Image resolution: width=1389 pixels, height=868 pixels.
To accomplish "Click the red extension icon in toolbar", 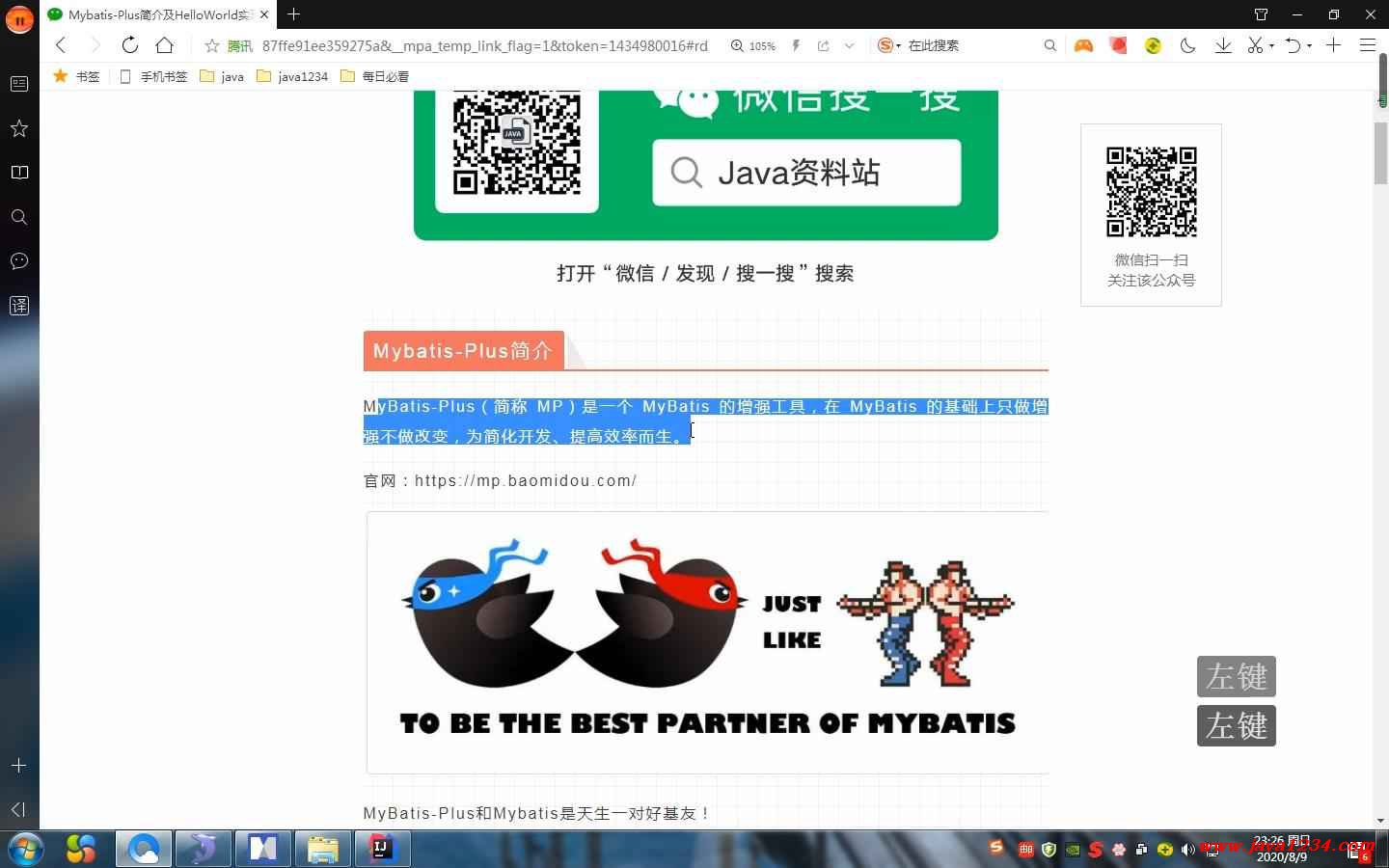I will click(x=1119, y=45).
